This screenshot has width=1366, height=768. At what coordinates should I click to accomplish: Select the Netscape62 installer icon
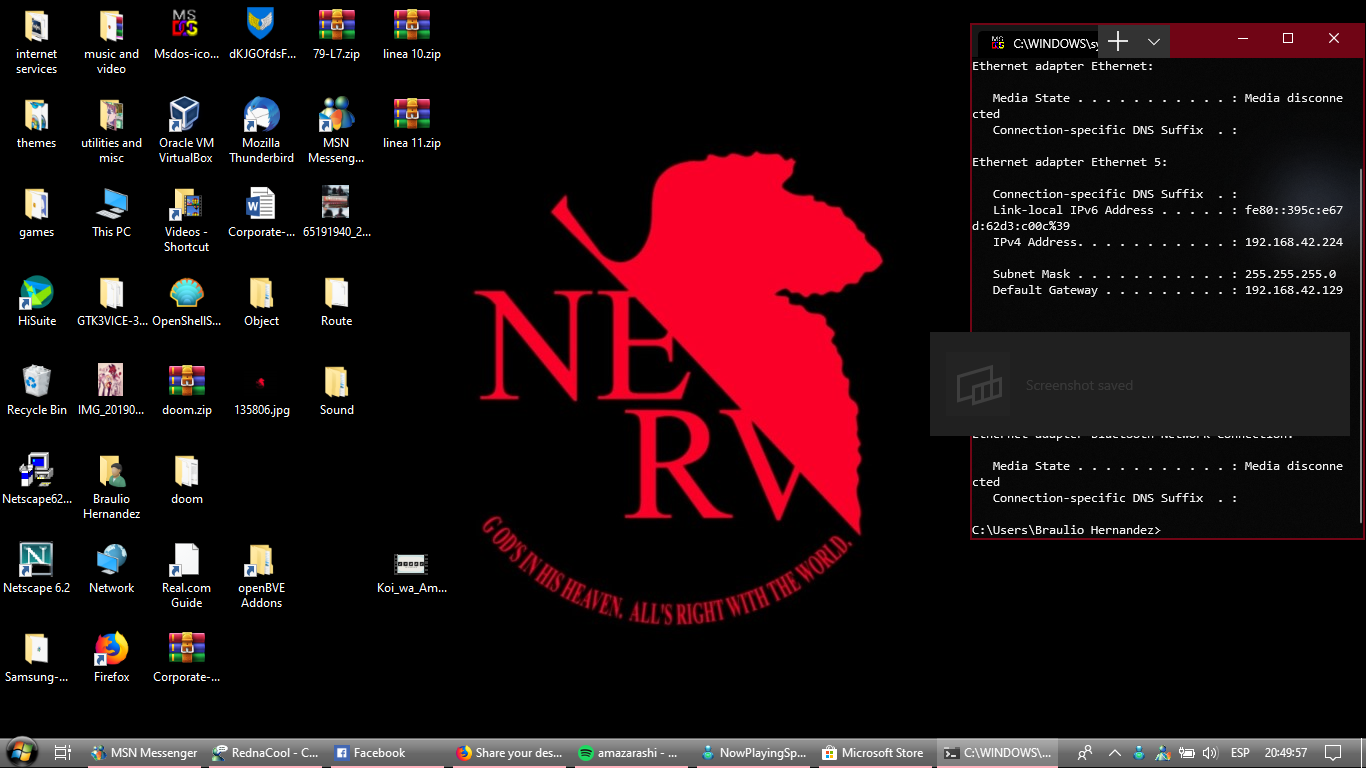tap(36, 470)
